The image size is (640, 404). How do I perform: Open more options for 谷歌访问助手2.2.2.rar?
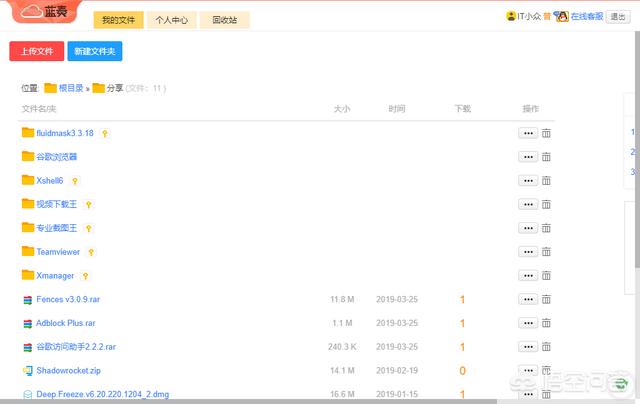tap(528, 346)
